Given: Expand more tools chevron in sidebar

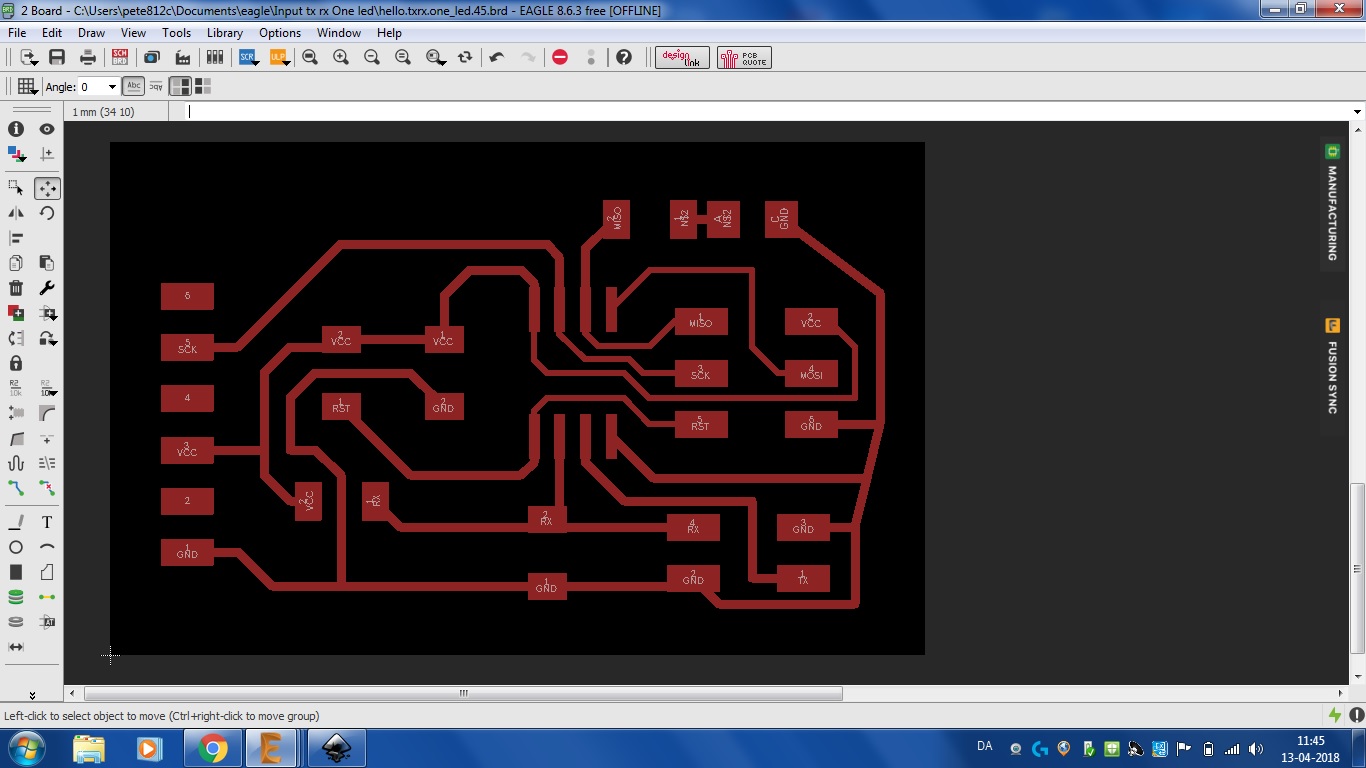Looking at the screenshot, I should pos(32,695).
